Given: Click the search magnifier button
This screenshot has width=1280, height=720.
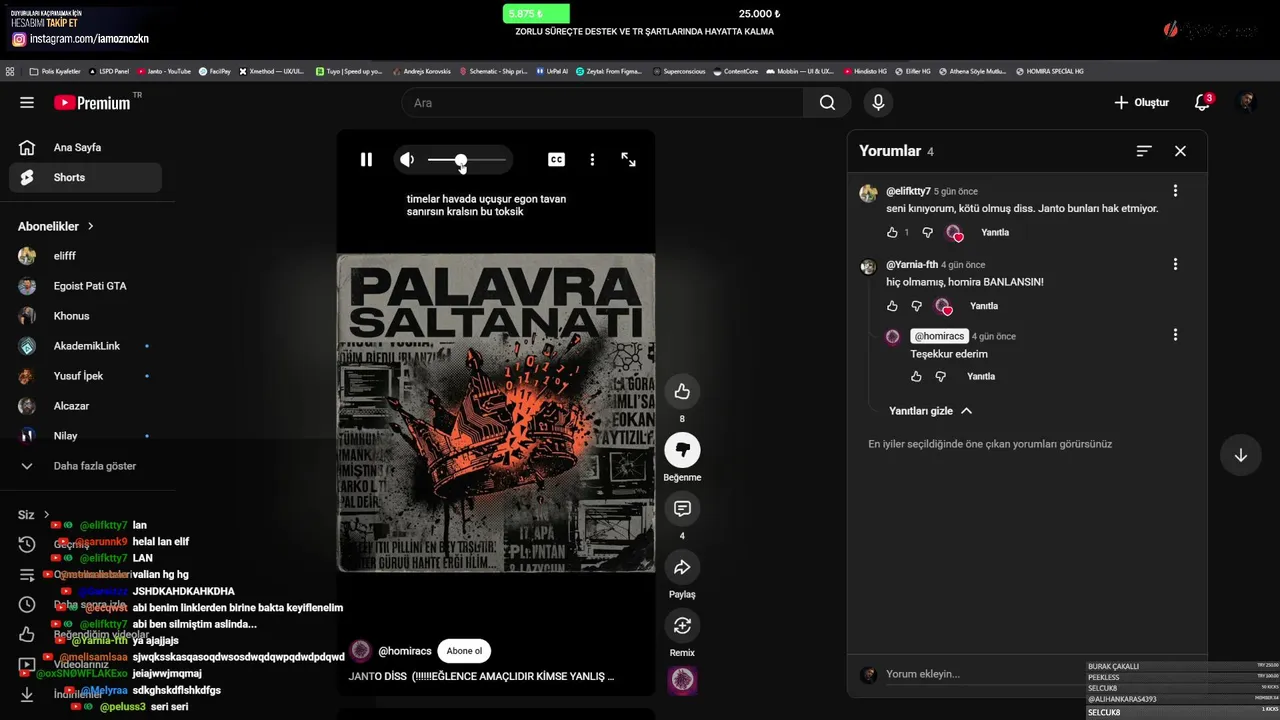Looking at the screenshot, I should (x=827, y=103).
